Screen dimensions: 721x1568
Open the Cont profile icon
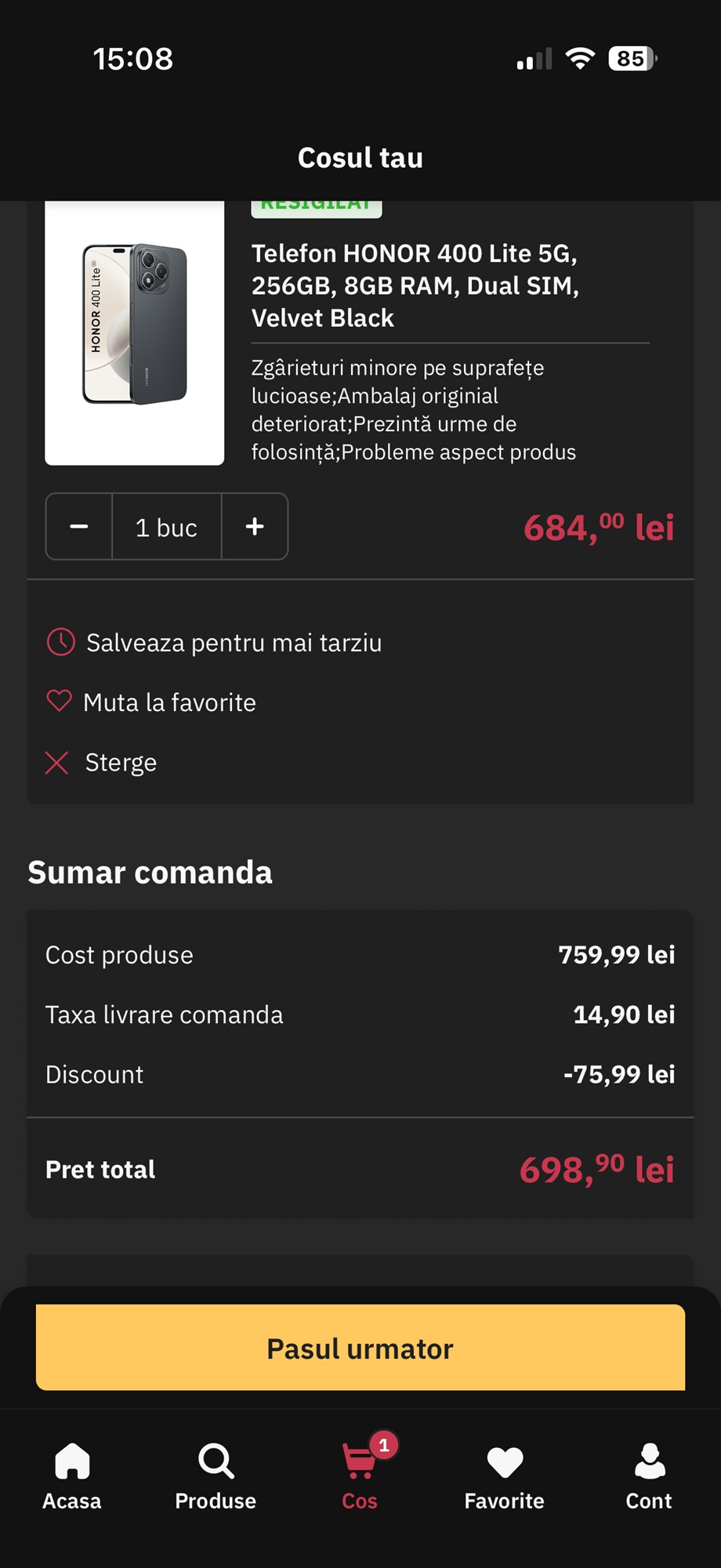(x=649, y=1461)
